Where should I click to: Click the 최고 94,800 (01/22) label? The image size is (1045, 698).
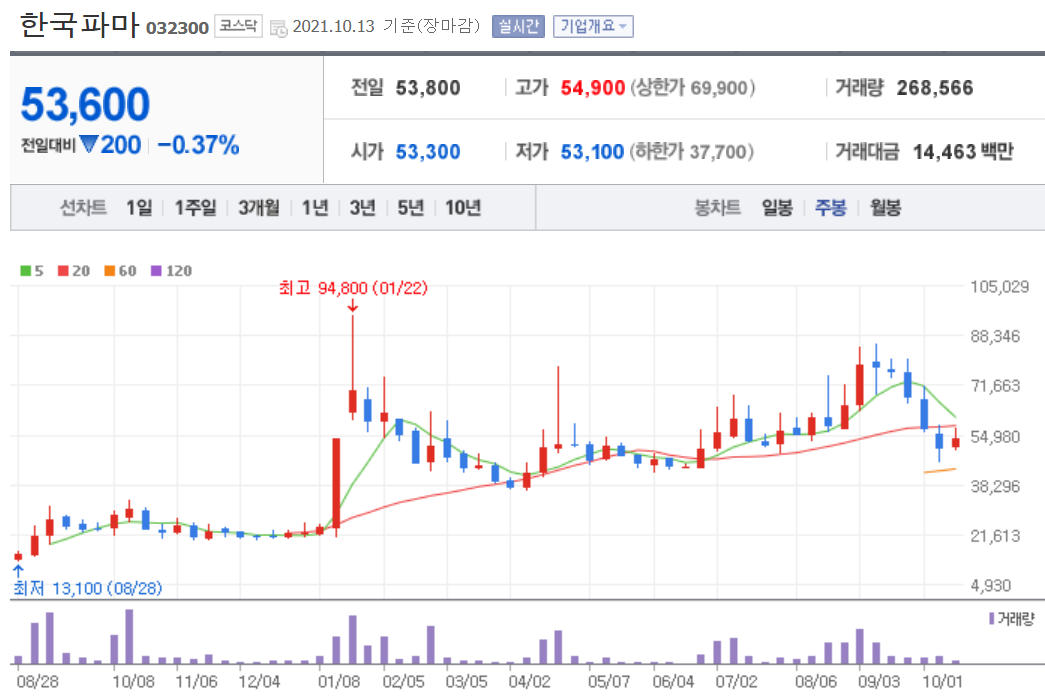pos(353,288)
